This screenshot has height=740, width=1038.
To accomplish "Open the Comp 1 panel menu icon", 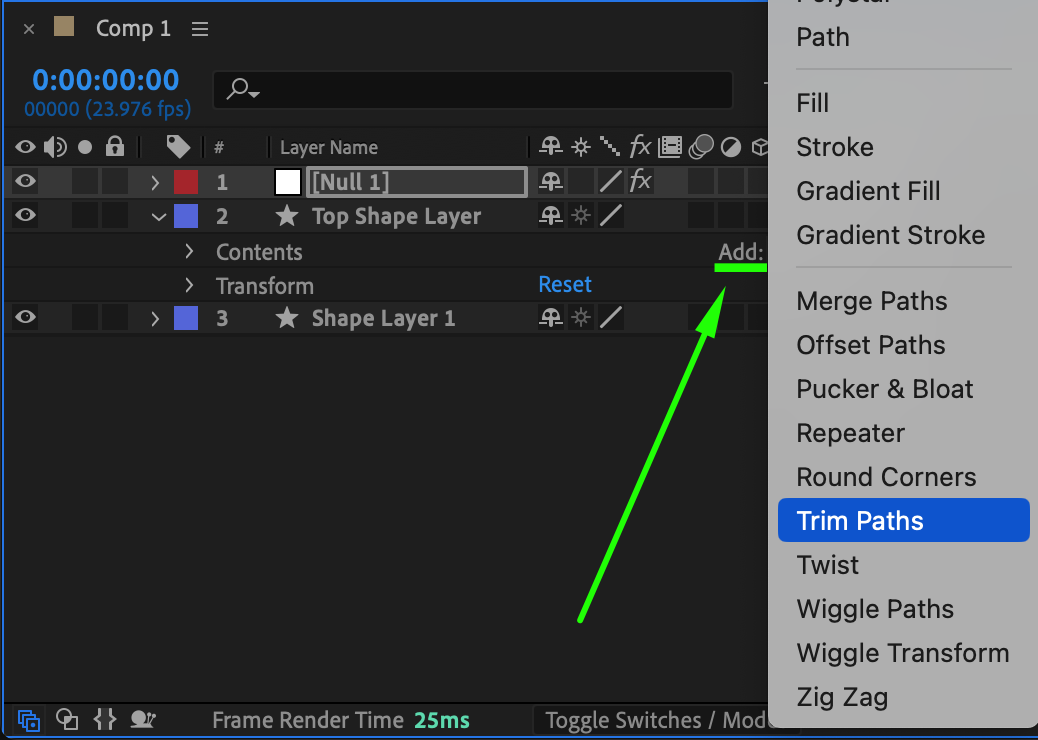I will coord(200,29).
